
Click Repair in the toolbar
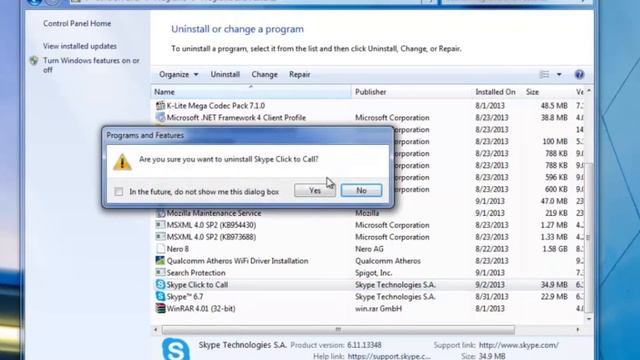point(300,75)
